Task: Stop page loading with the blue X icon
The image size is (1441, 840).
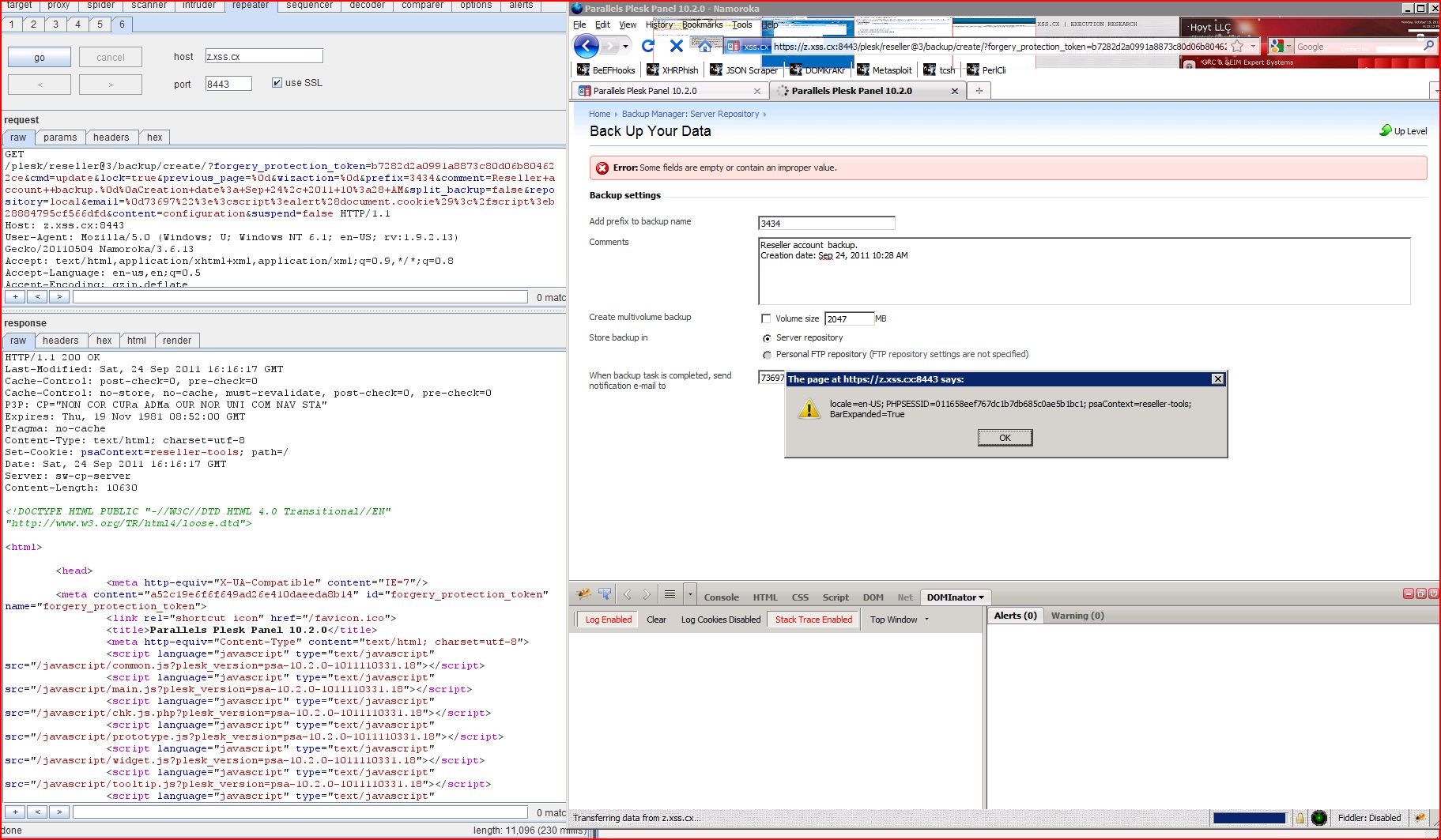Action: 676,47
